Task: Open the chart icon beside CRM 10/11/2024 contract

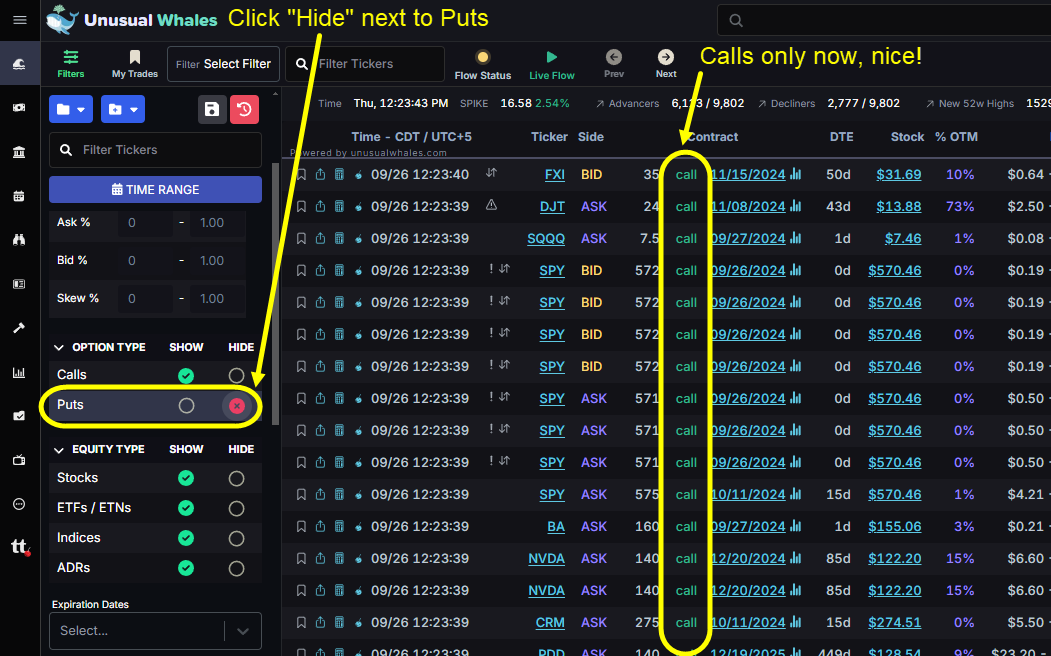Action: click(x=796, y=622)
